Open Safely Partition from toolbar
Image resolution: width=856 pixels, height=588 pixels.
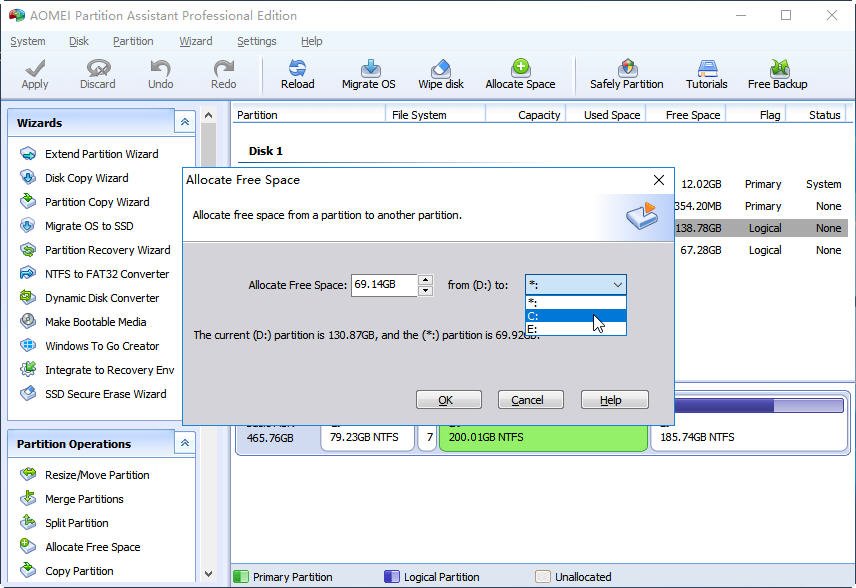627,74
